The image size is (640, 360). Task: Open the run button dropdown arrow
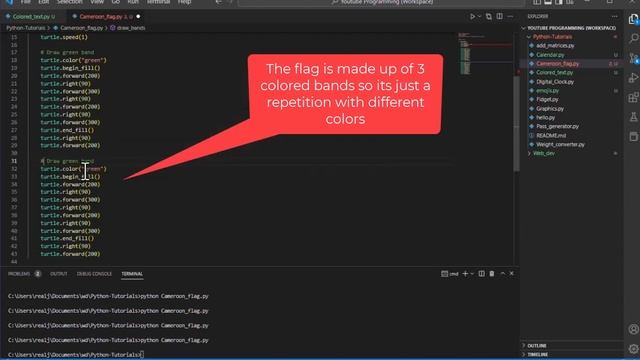pos(480,16)
